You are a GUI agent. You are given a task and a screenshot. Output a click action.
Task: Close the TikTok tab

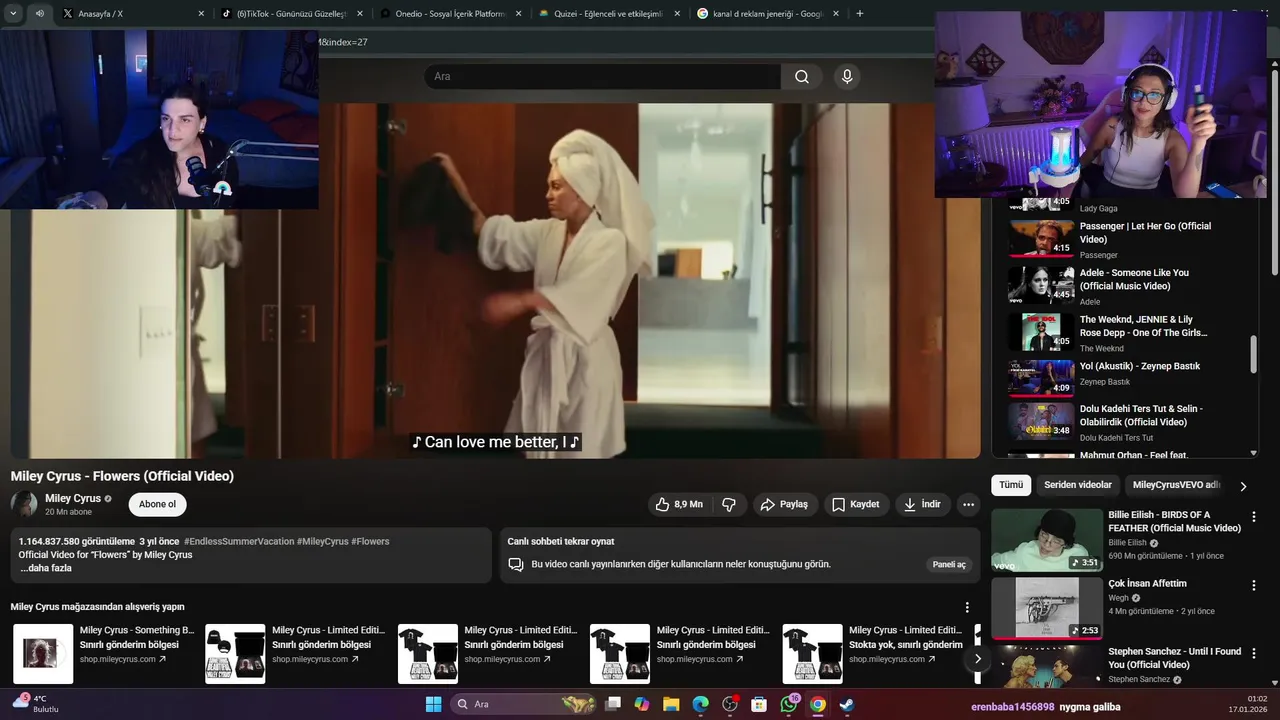coord(360,14)
